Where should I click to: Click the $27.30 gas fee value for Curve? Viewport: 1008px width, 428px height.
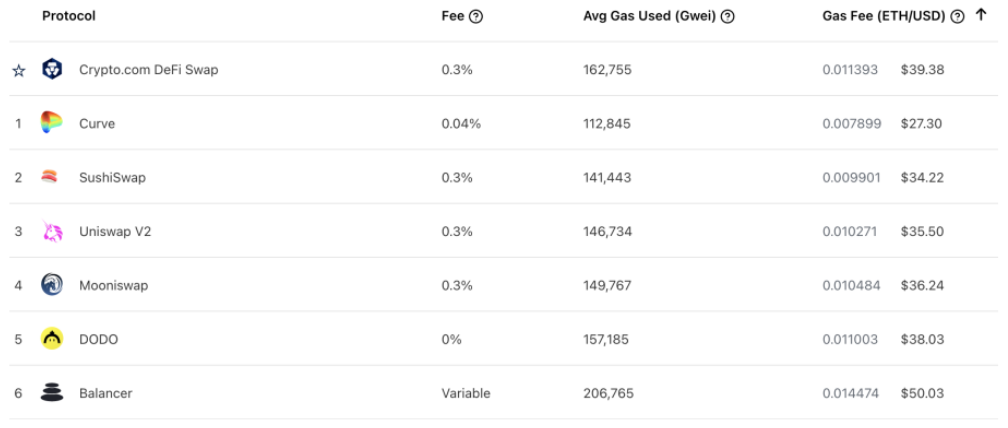pyautogui.click(x=921, y=124)
